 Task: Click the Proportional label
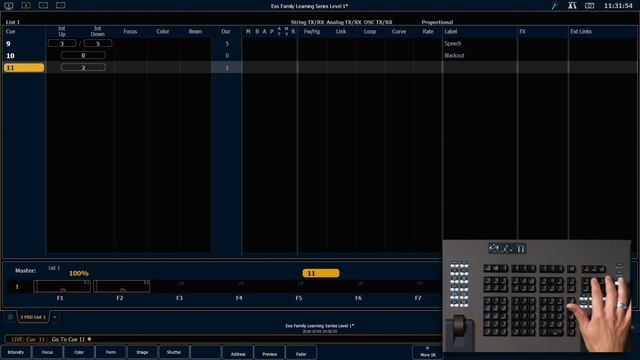point(437,22)
